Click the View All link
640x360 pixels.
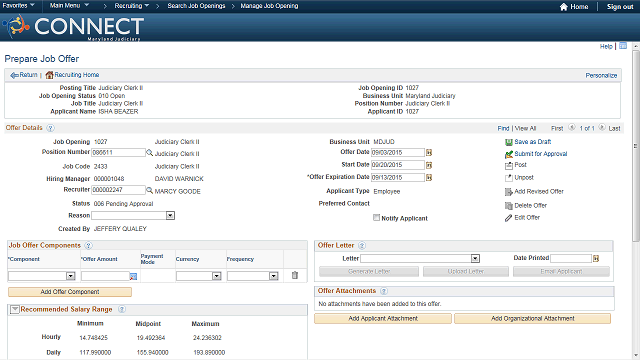point(525,129)
